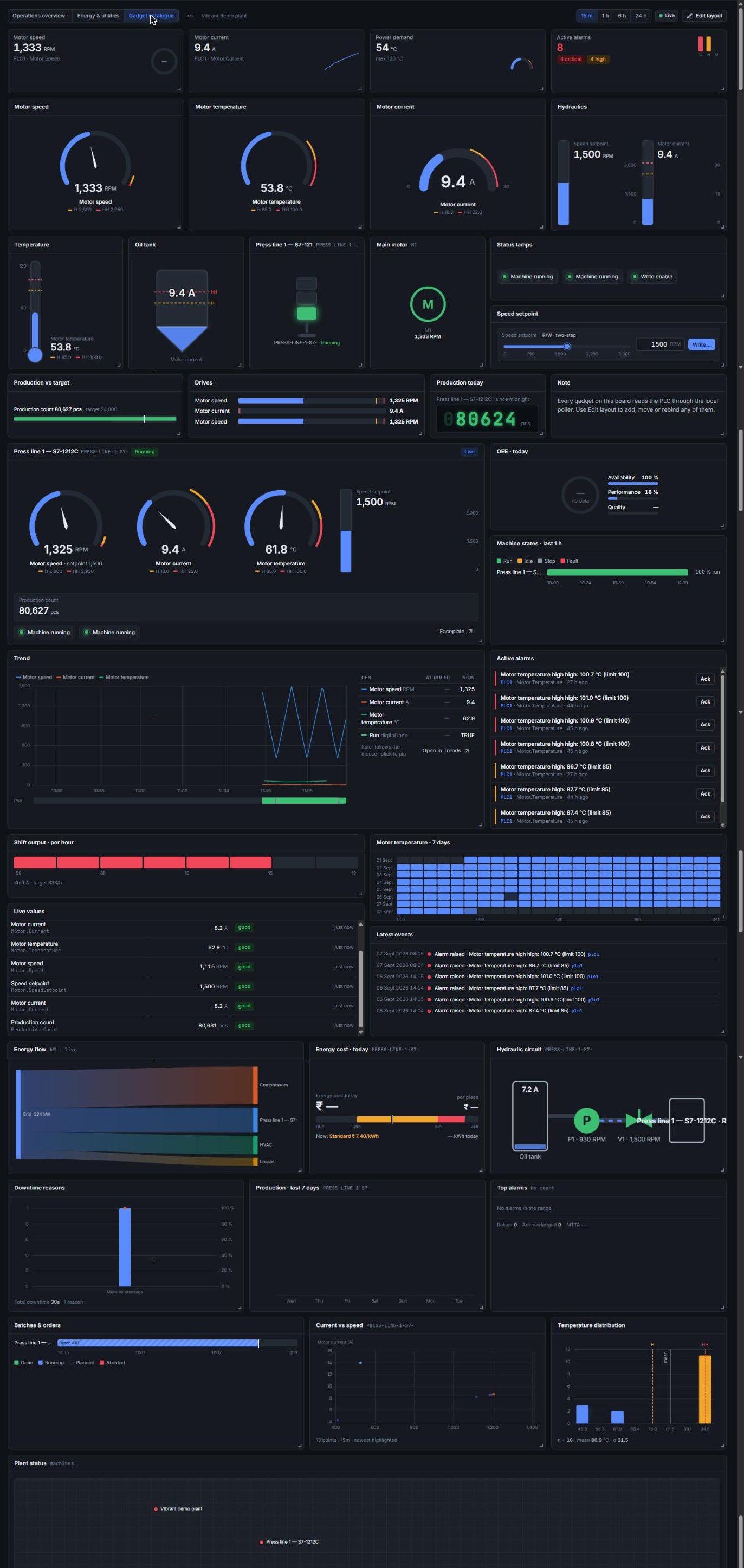Click the V1 valve symbol
Image resolution: width=744 pixels, height=1568 pixels.
(639, 1120)
